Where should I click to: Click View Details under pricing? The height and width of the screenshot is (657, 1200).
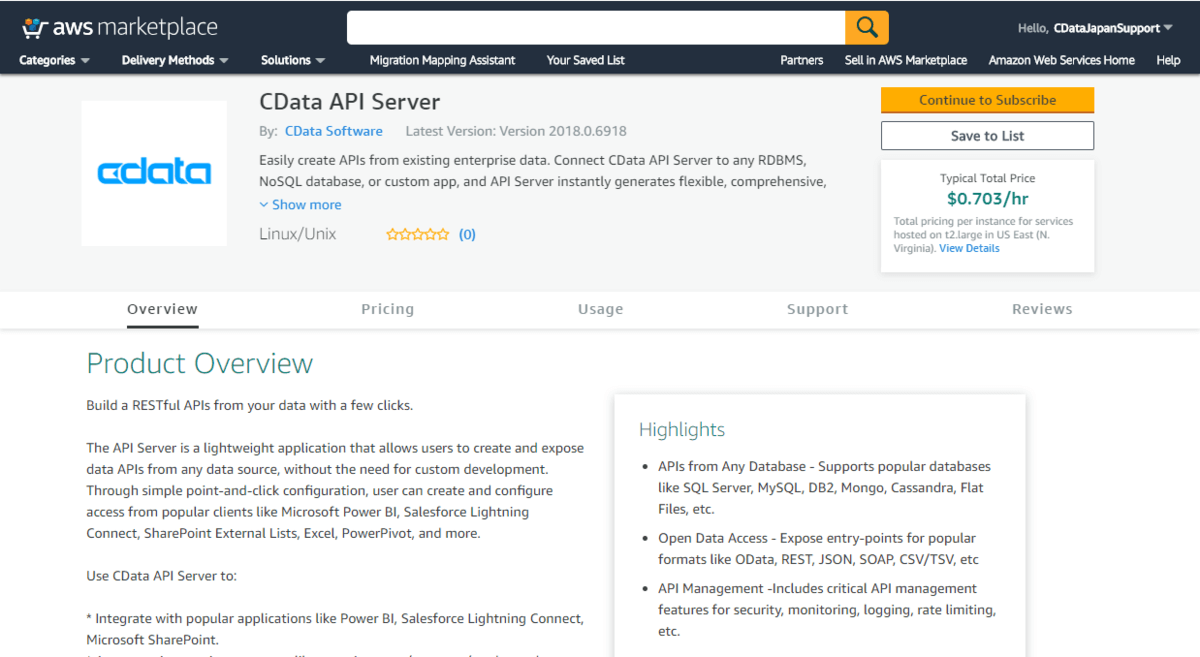point(969,248)
